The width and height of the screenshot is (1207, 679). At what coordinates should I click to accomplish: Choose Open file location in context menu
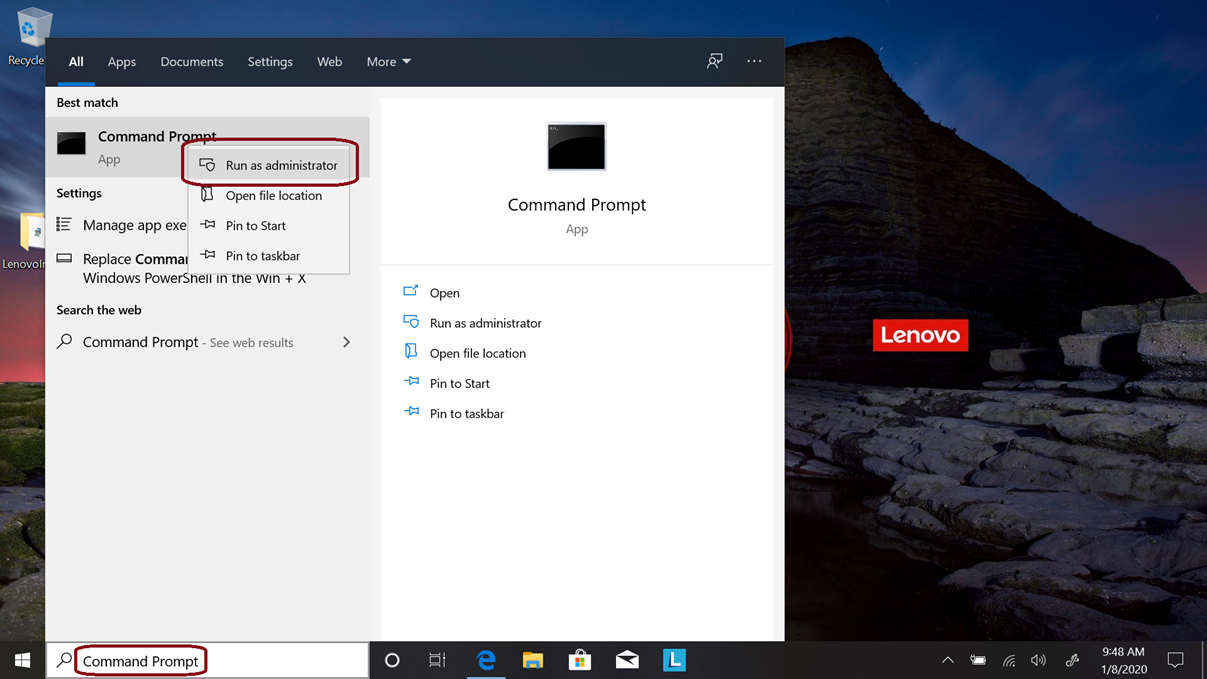click(269, 195)
